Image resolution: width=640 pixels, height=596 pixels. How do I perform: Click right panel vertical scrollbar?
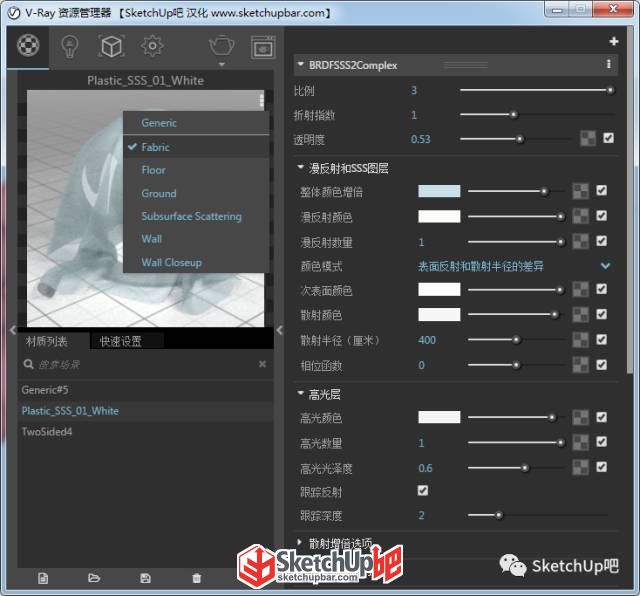pos(630,200)
